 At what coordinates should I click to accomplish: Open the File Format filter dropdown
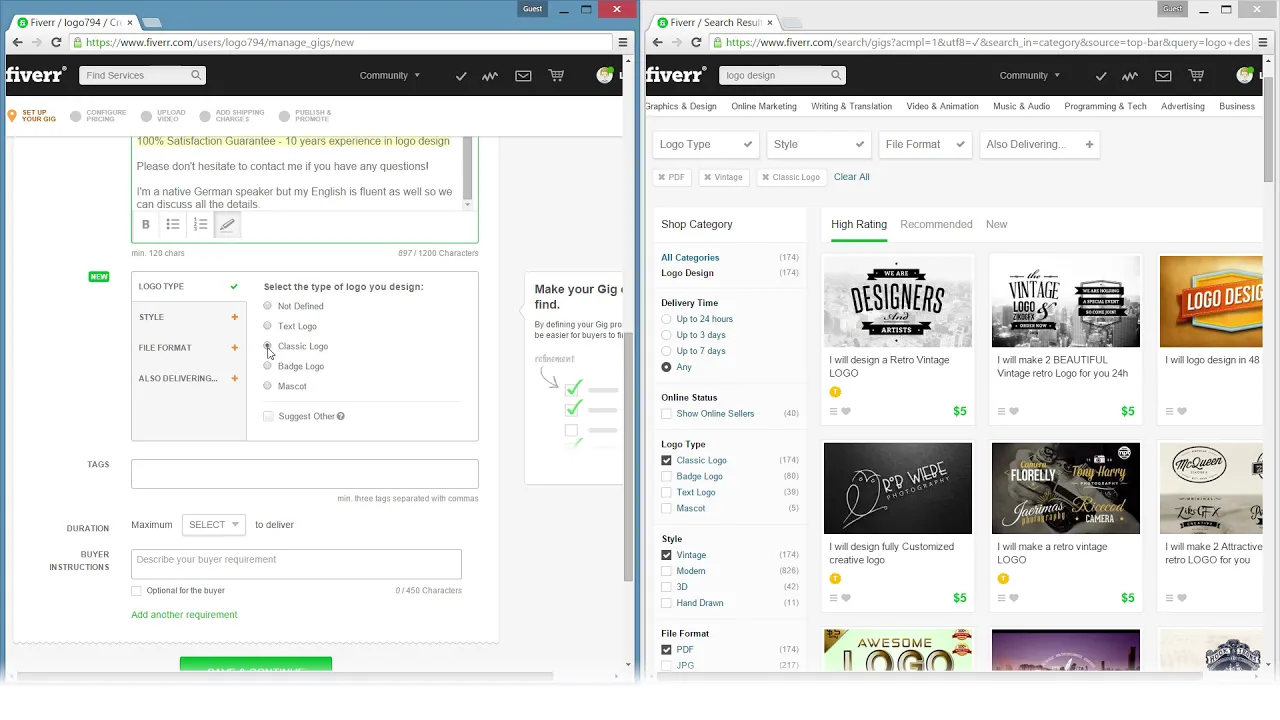point(926,144)
